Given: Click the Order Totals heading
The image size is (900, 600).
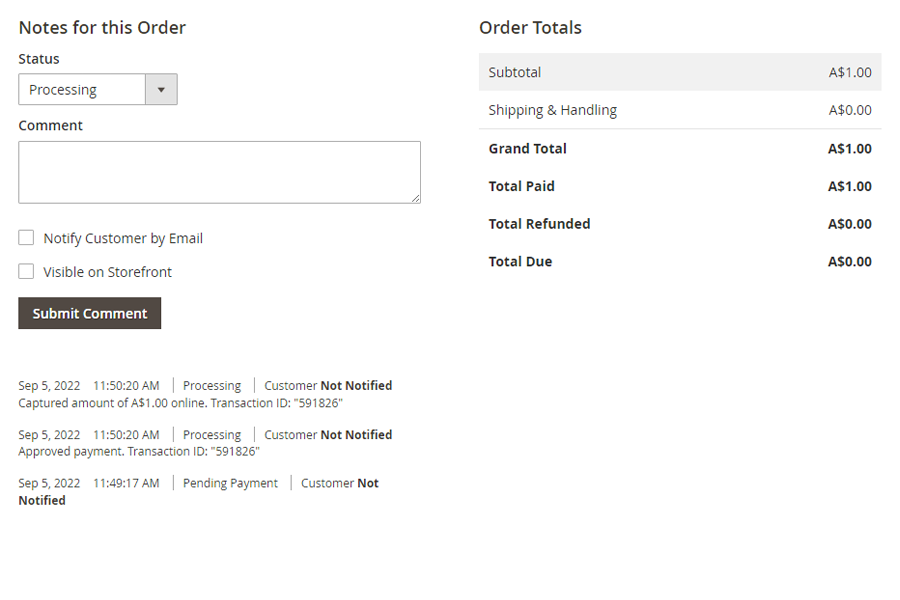Looking at the screenshot, I should [x=530, y=28].
